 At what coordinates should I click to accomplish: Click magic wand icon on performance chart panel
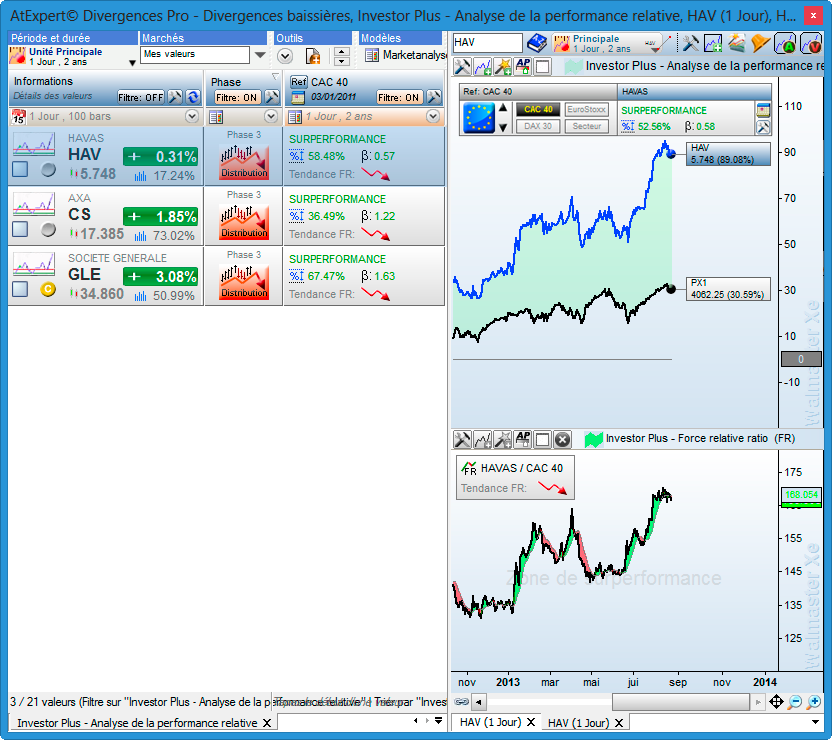[502, 67]
